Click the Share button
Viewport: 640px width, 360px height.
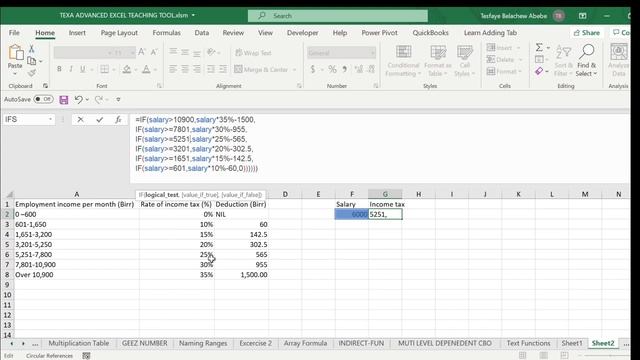[x=587, y=33]
